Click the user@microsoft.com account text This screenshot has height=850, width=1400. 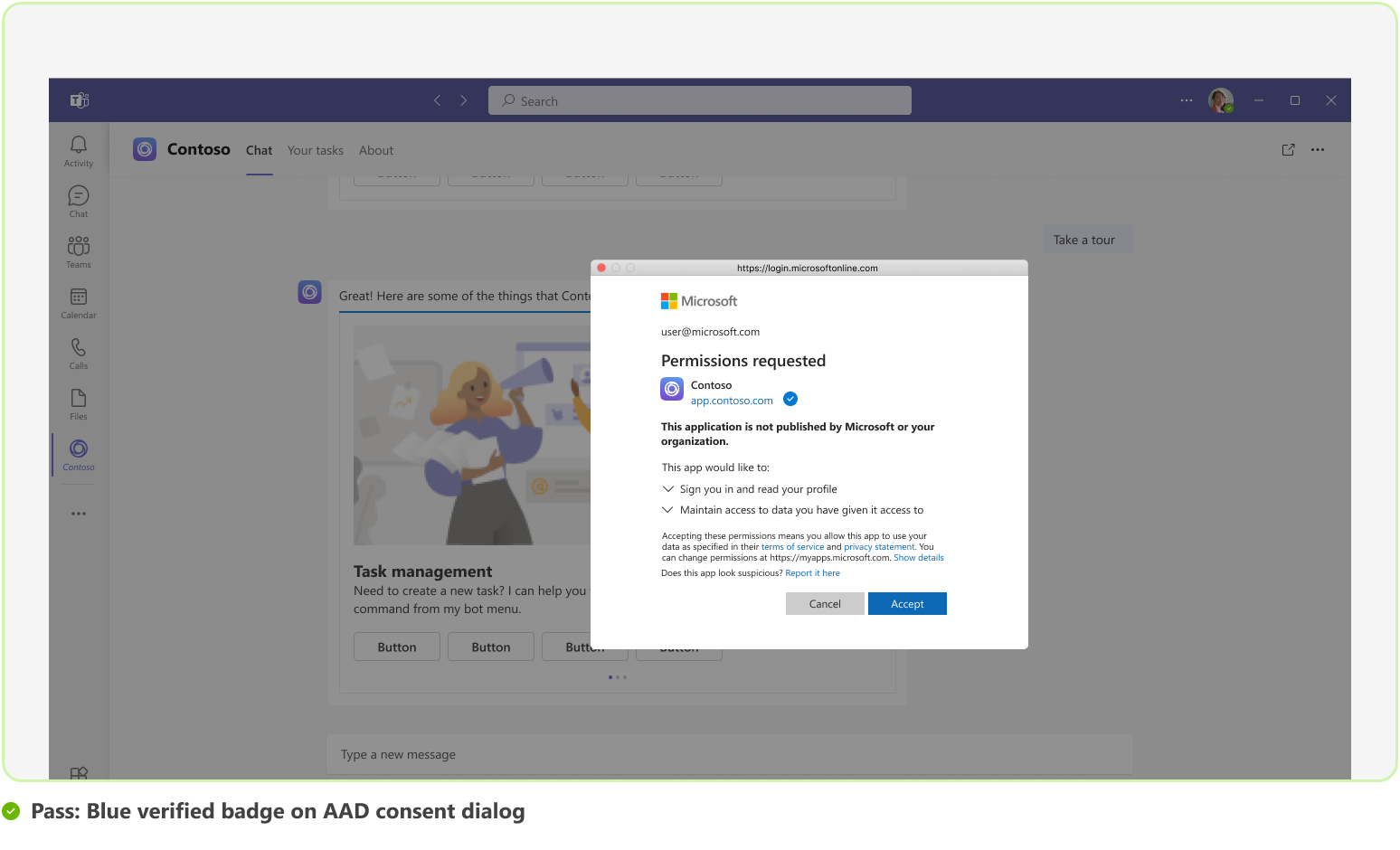[710, 332]
